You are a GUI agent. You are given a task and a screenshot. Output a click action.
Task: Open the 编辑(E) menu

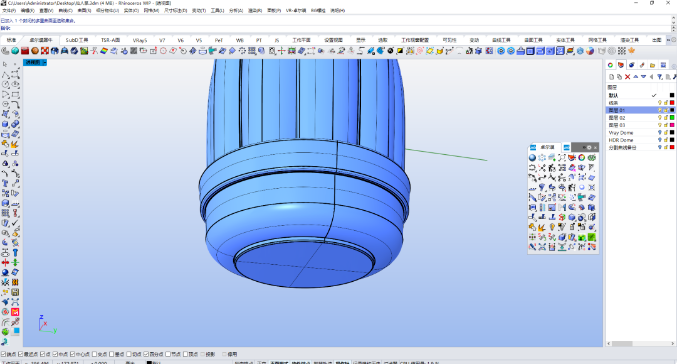[x=28, y=10]
